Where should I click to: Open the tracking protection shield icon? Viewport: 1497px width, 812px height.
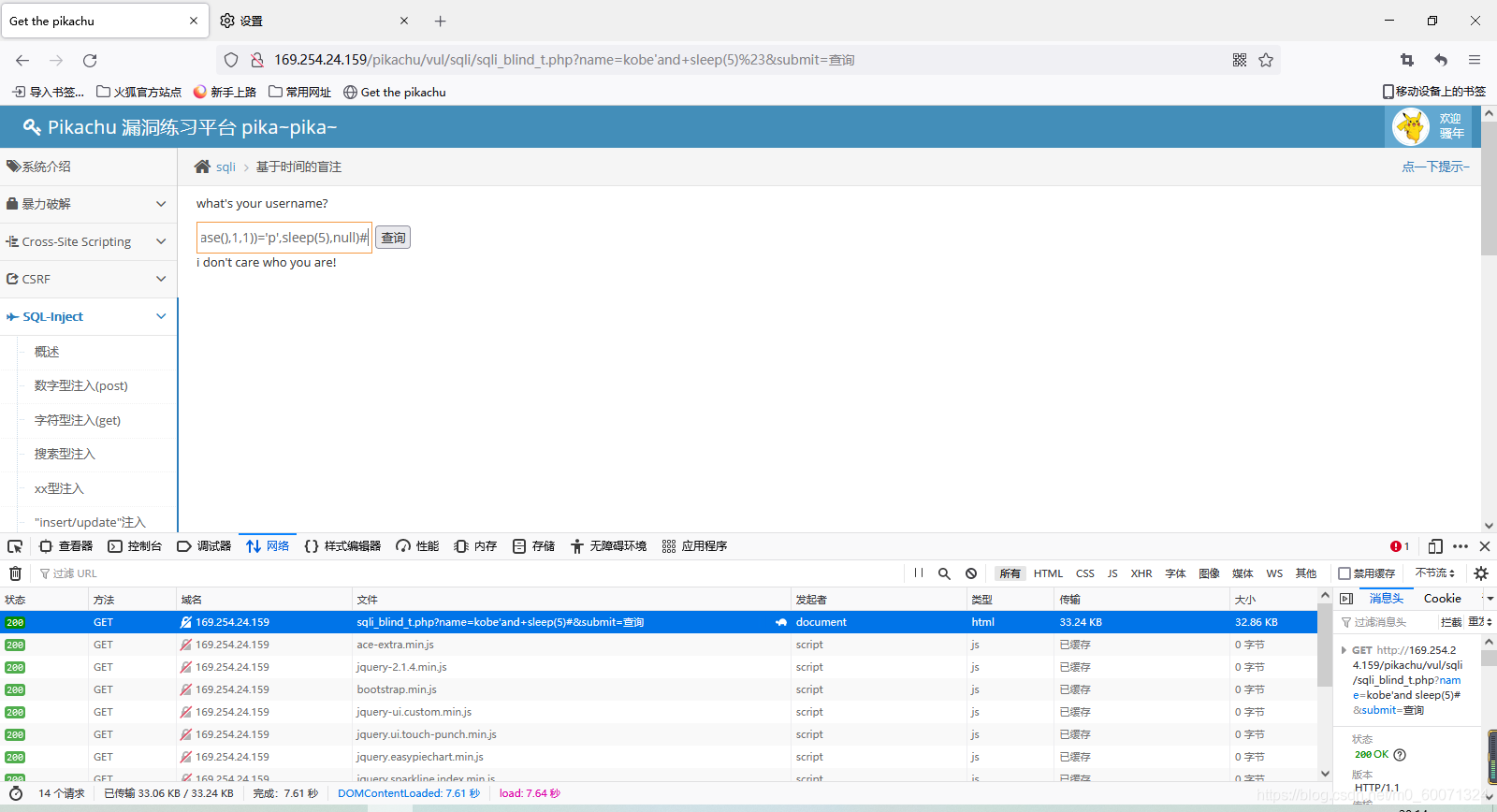tap(231, 60)
